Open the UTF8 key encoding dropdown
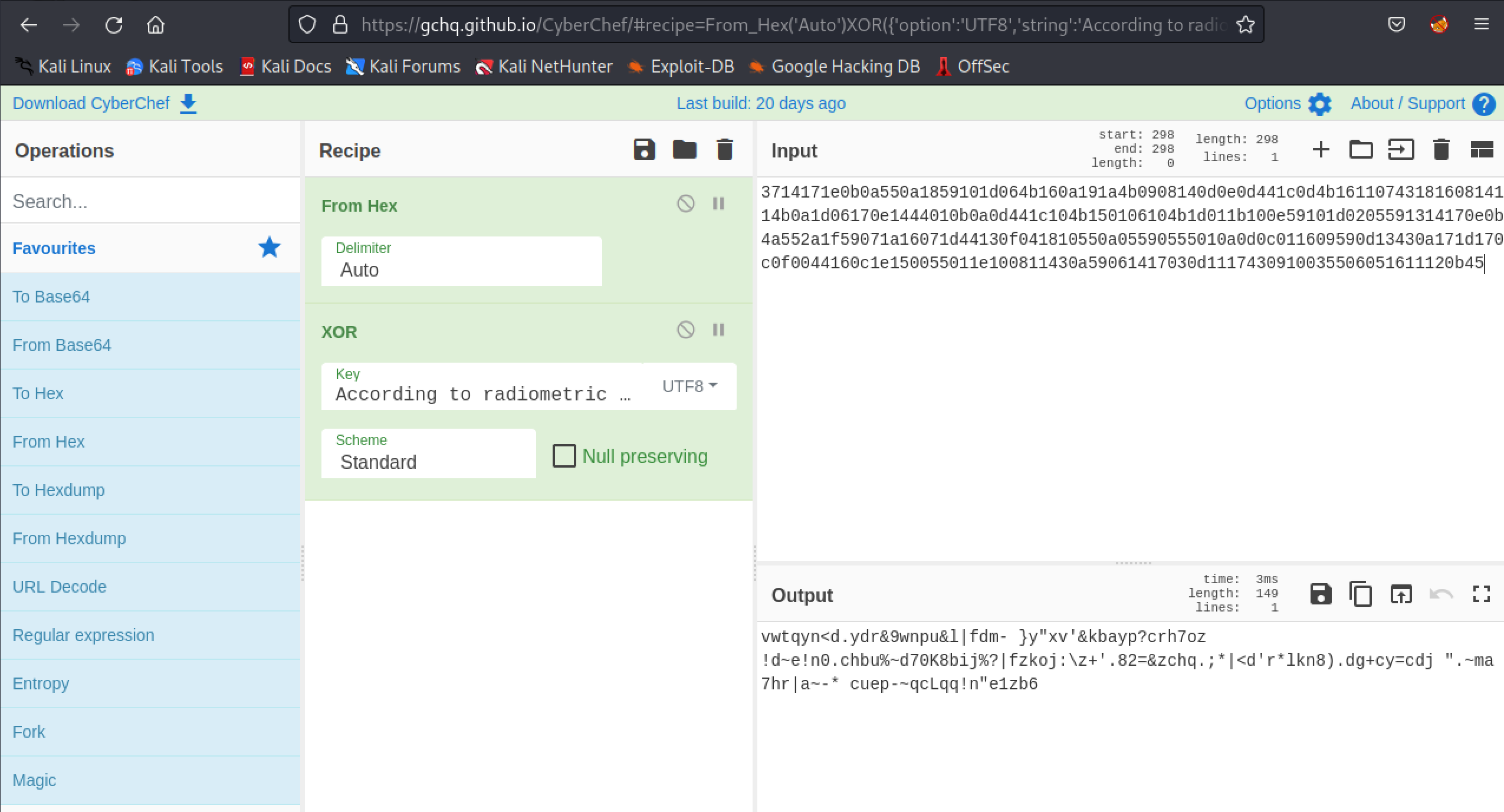 [x=689, y=386]
